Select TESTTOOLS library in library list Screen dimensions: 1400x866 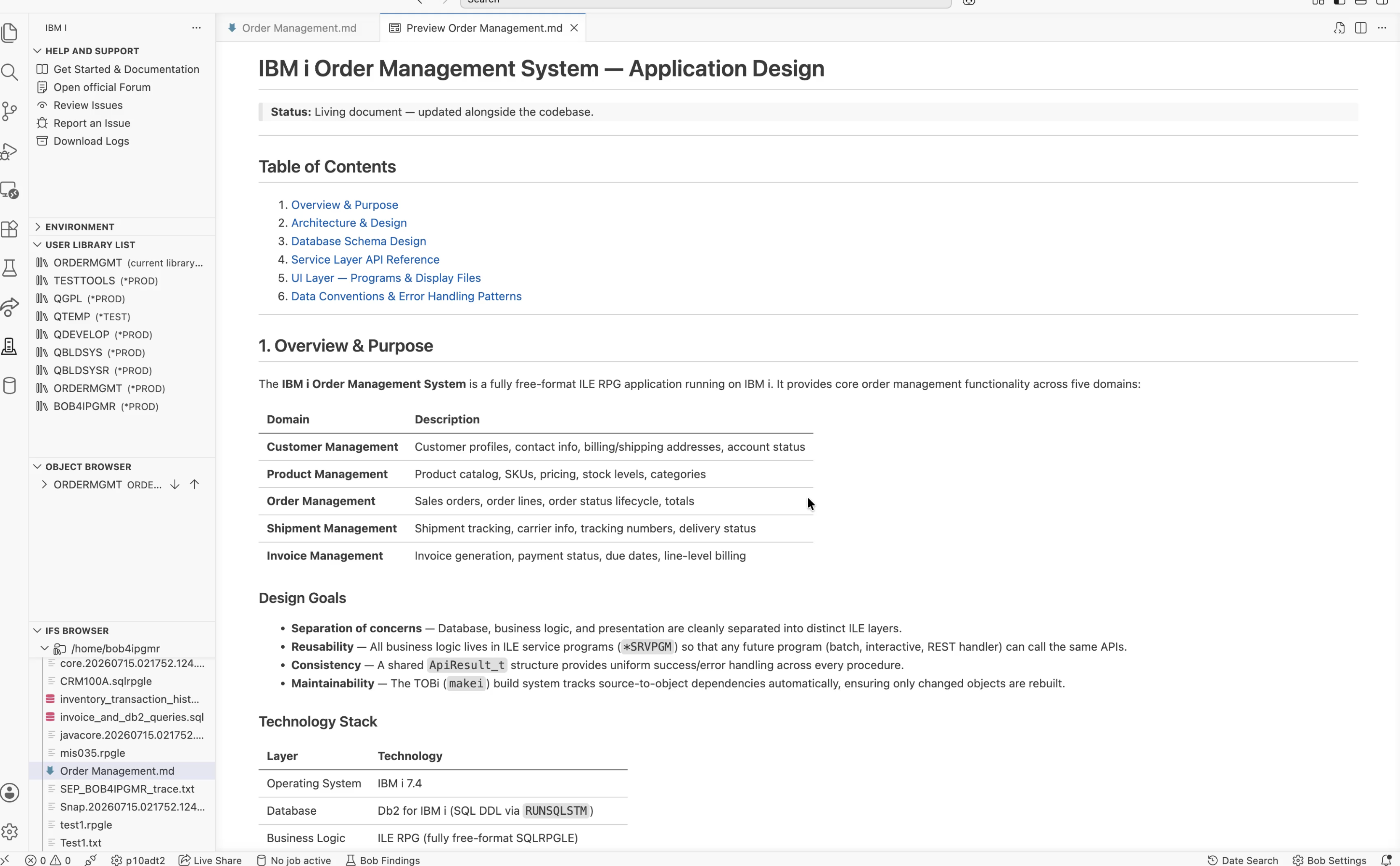pos(122,281)
